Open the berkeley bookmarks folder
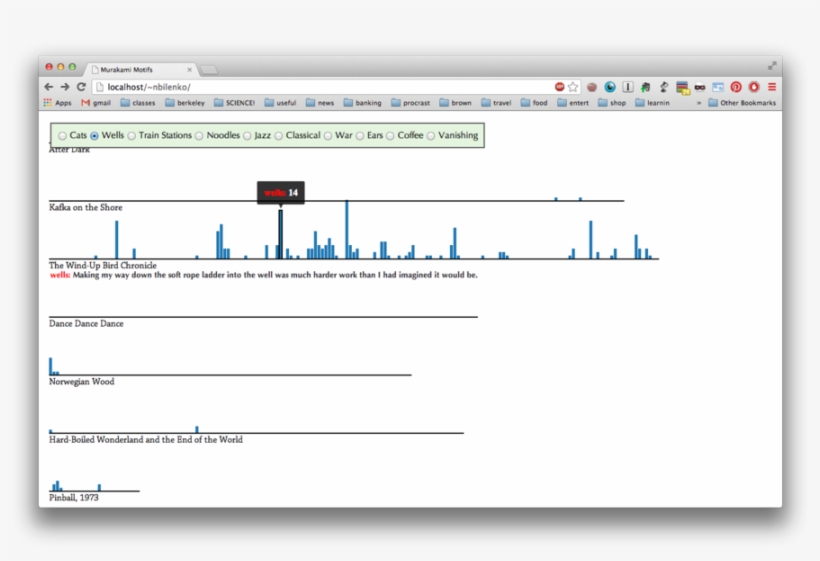Screen dimensions: 820x561 (184, 103)
